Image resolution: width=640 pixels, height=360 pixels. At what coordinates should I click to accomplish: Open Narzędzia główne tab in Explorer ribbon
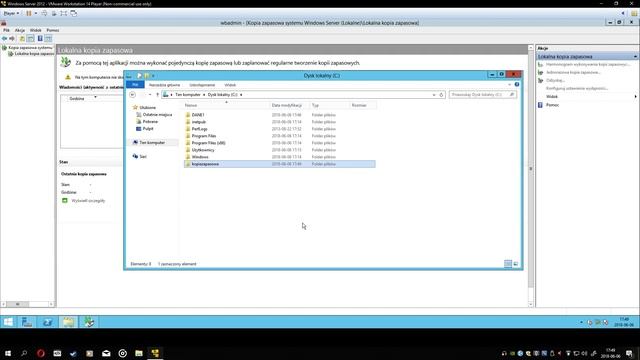click(164, 85)
